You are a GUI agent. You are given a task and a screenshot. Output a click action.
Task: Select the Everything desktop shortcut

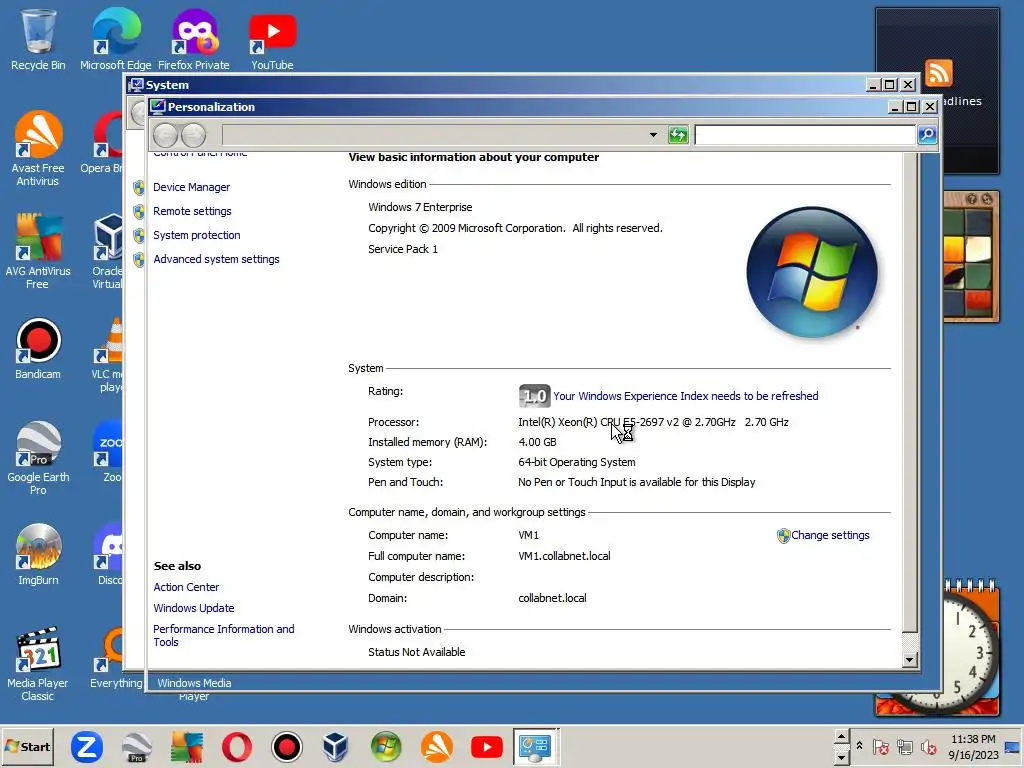click(x=116, y=658)
